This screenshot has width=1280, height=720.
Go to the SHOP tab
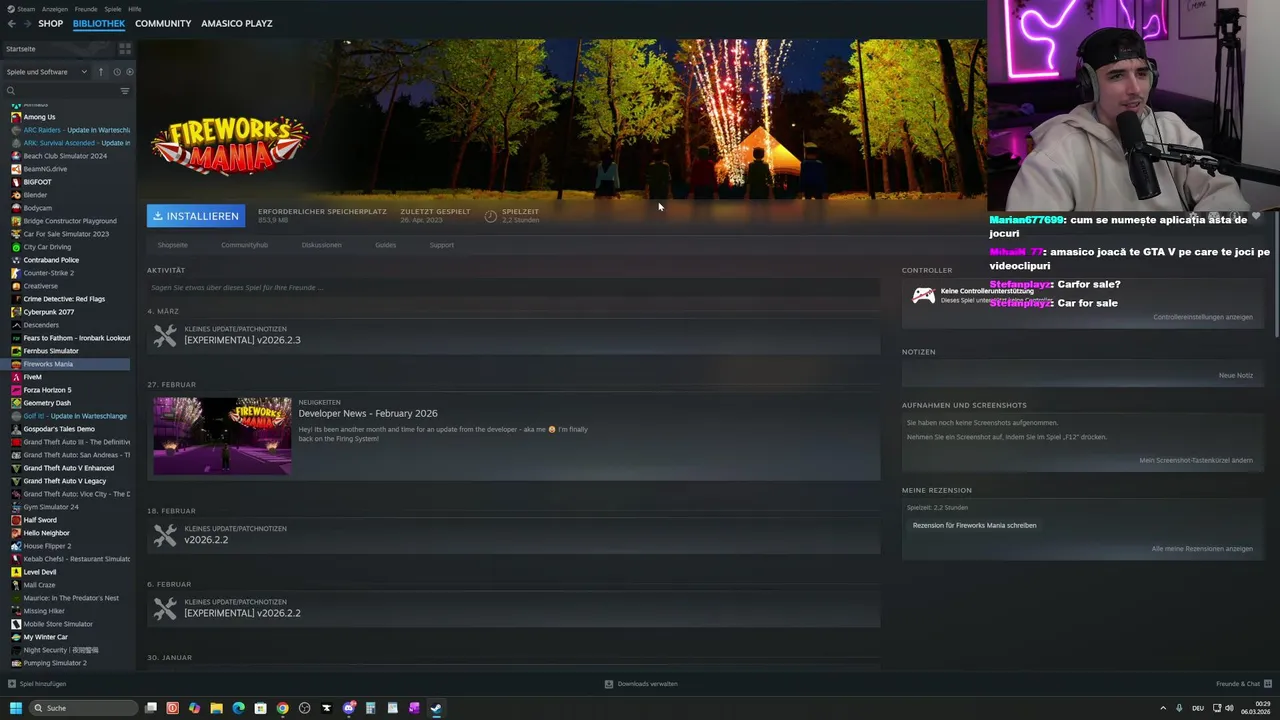click(50, 23)
